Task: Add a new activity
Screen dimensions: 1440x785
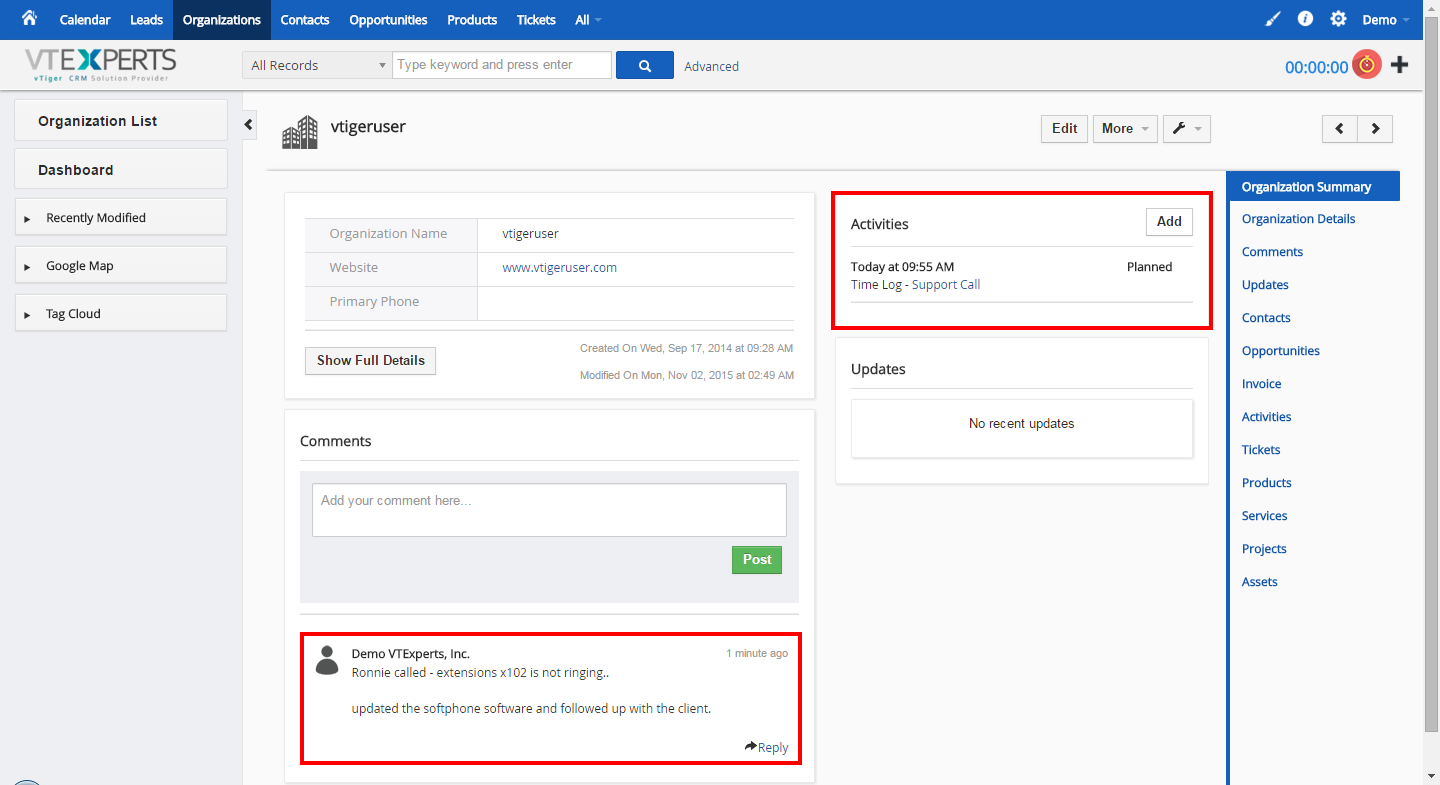Action: pyautogui.click(x=1169, y=222)
